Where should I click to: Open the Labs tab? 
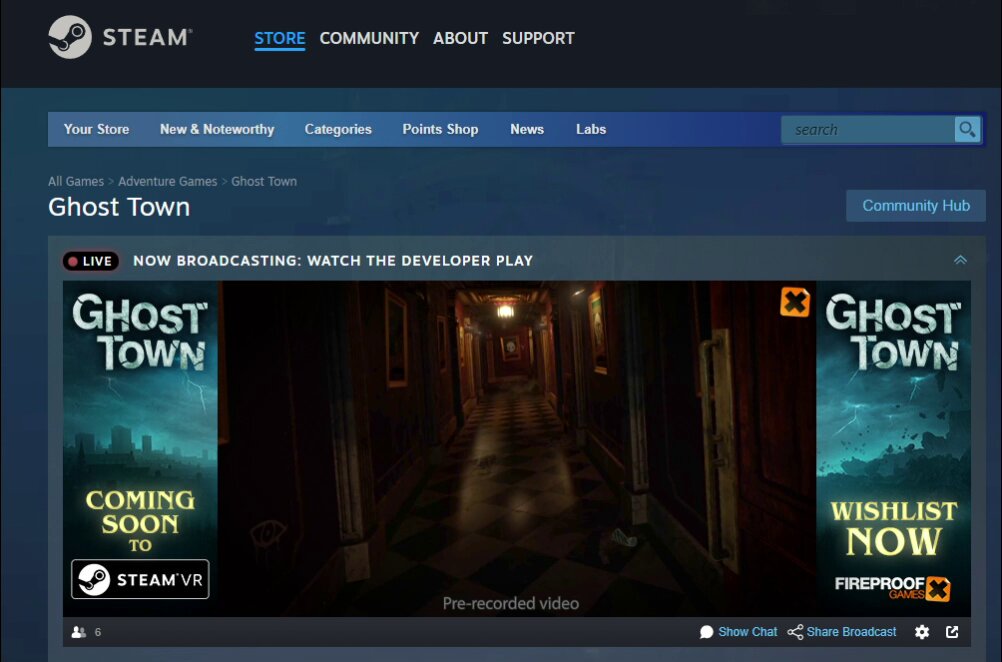click(x=591, y=129)
